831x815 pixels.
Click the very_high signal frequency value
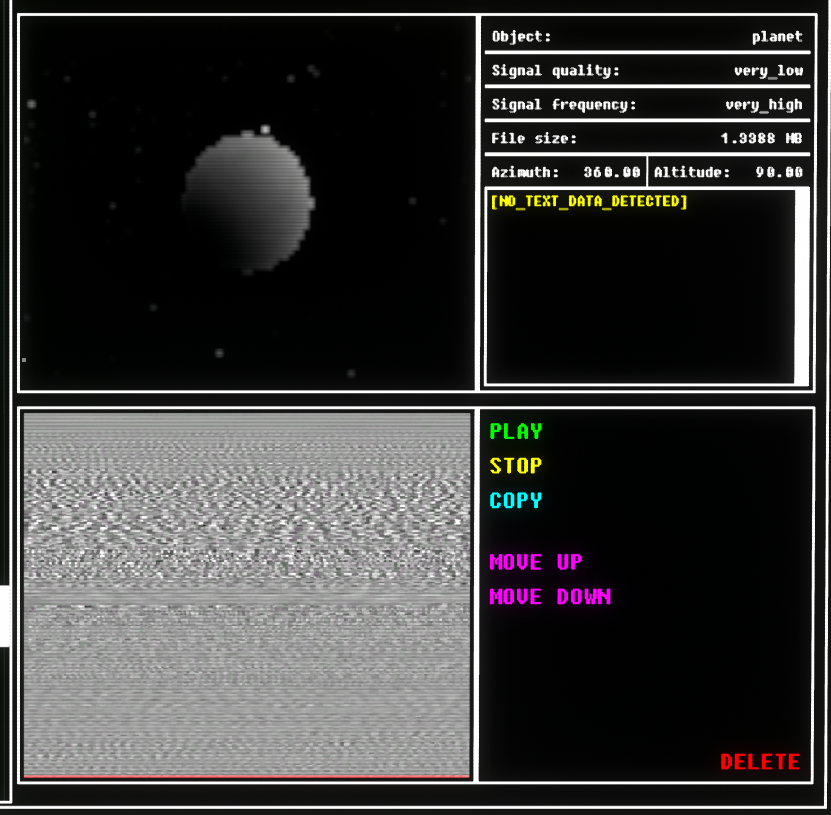[764, 105]
